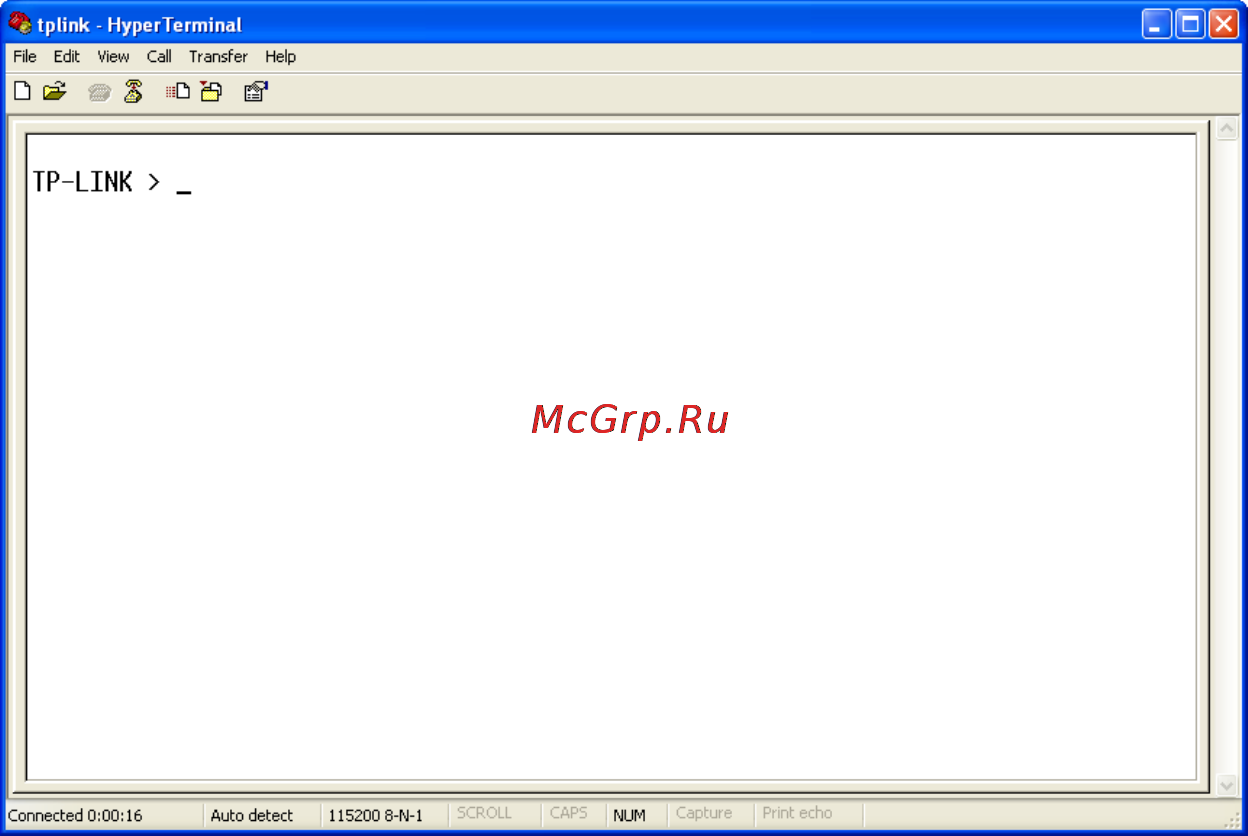The height and width of the screenshot is (836, 1248).
Task: Open the Edit menu
Action: [67, 57]
